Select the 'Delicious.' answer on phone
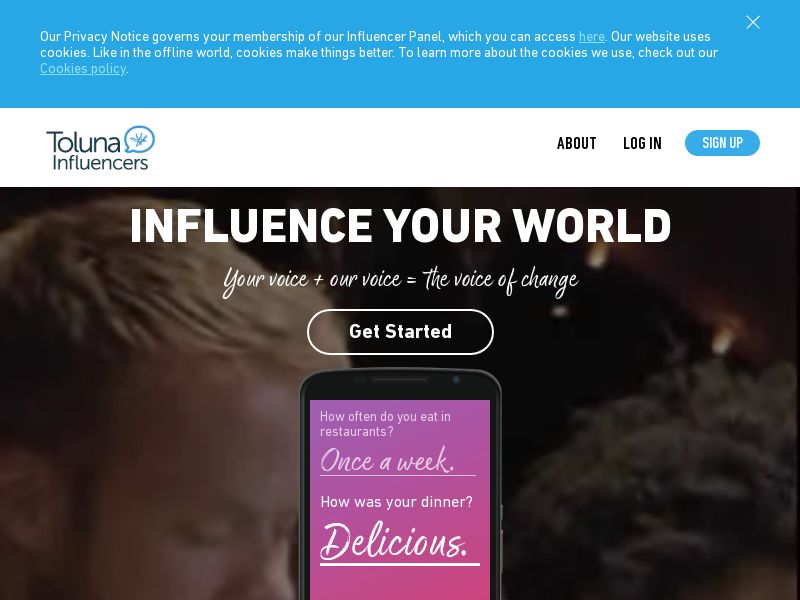The image size is (800, 600). 393,541
